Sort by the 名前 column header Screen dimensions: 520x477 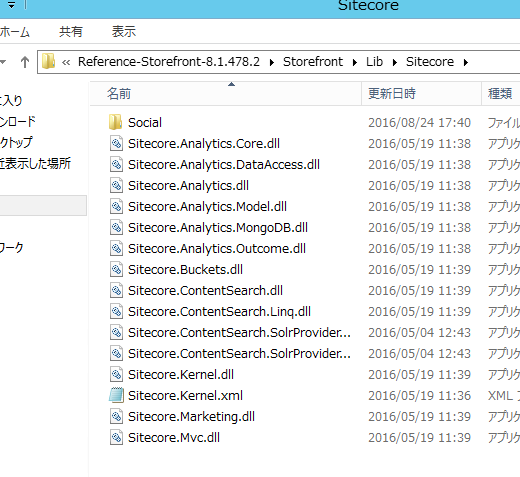click(226, 94)
